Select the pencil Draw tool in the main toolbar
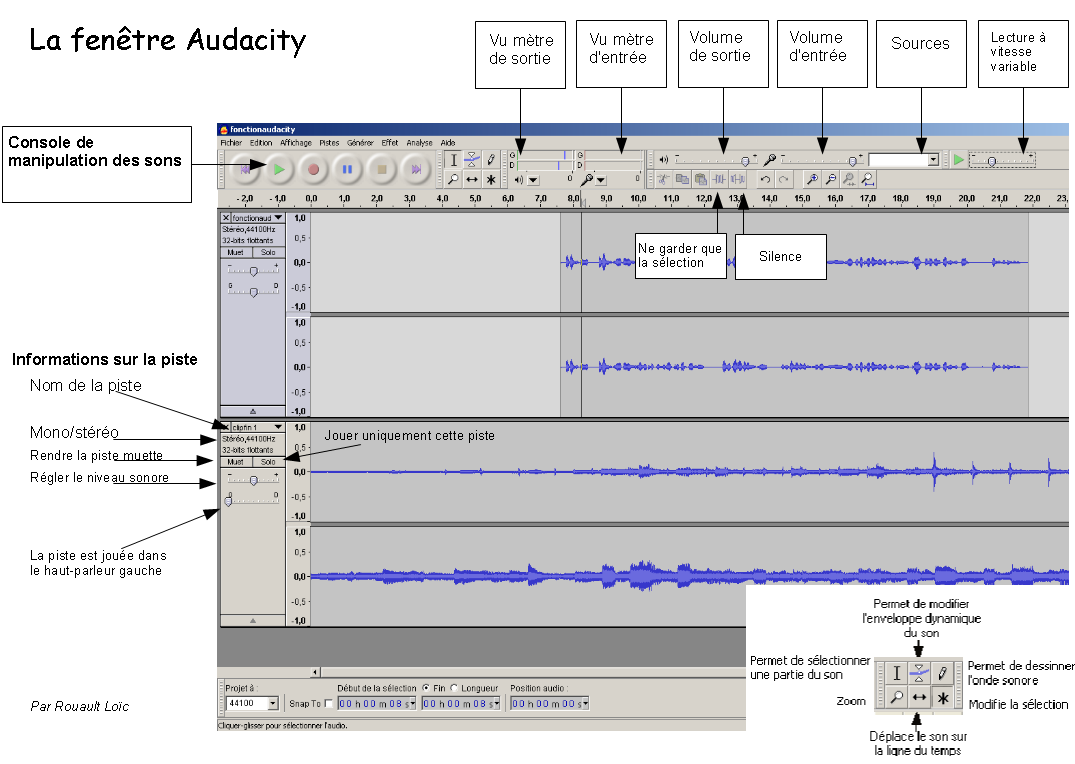 pos(491,160)
